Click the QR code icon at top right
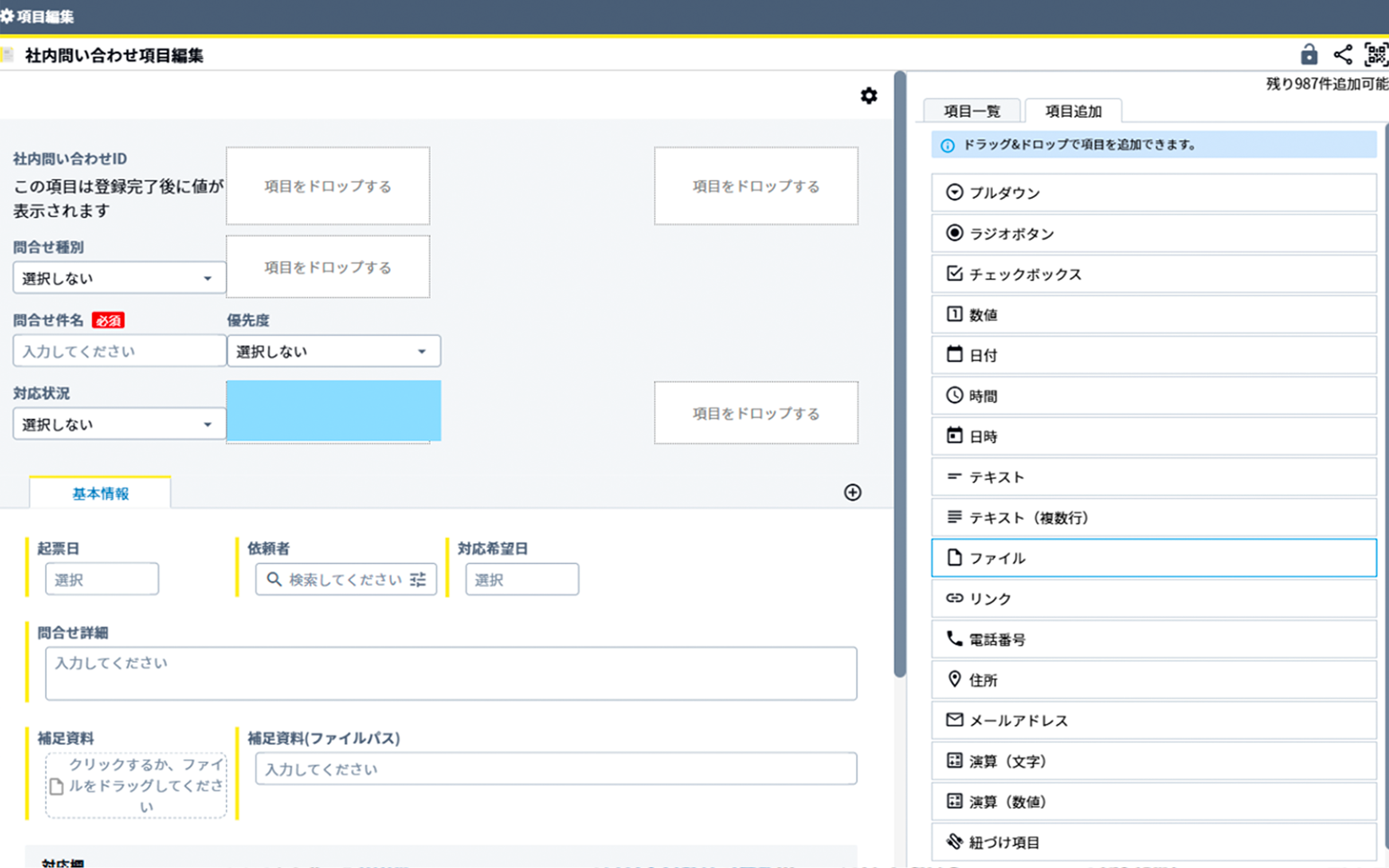This screenshot has height=868, width=1389. [1376, 55]
